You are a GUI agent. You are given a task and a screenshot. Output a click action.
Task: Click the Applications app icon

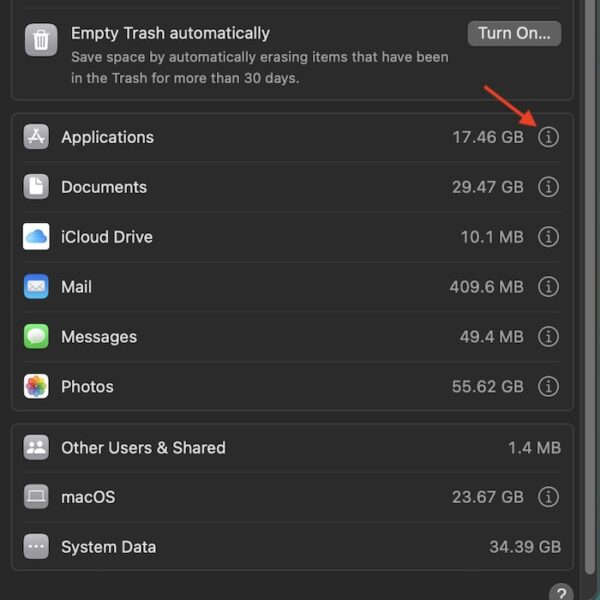coord(36,137)
